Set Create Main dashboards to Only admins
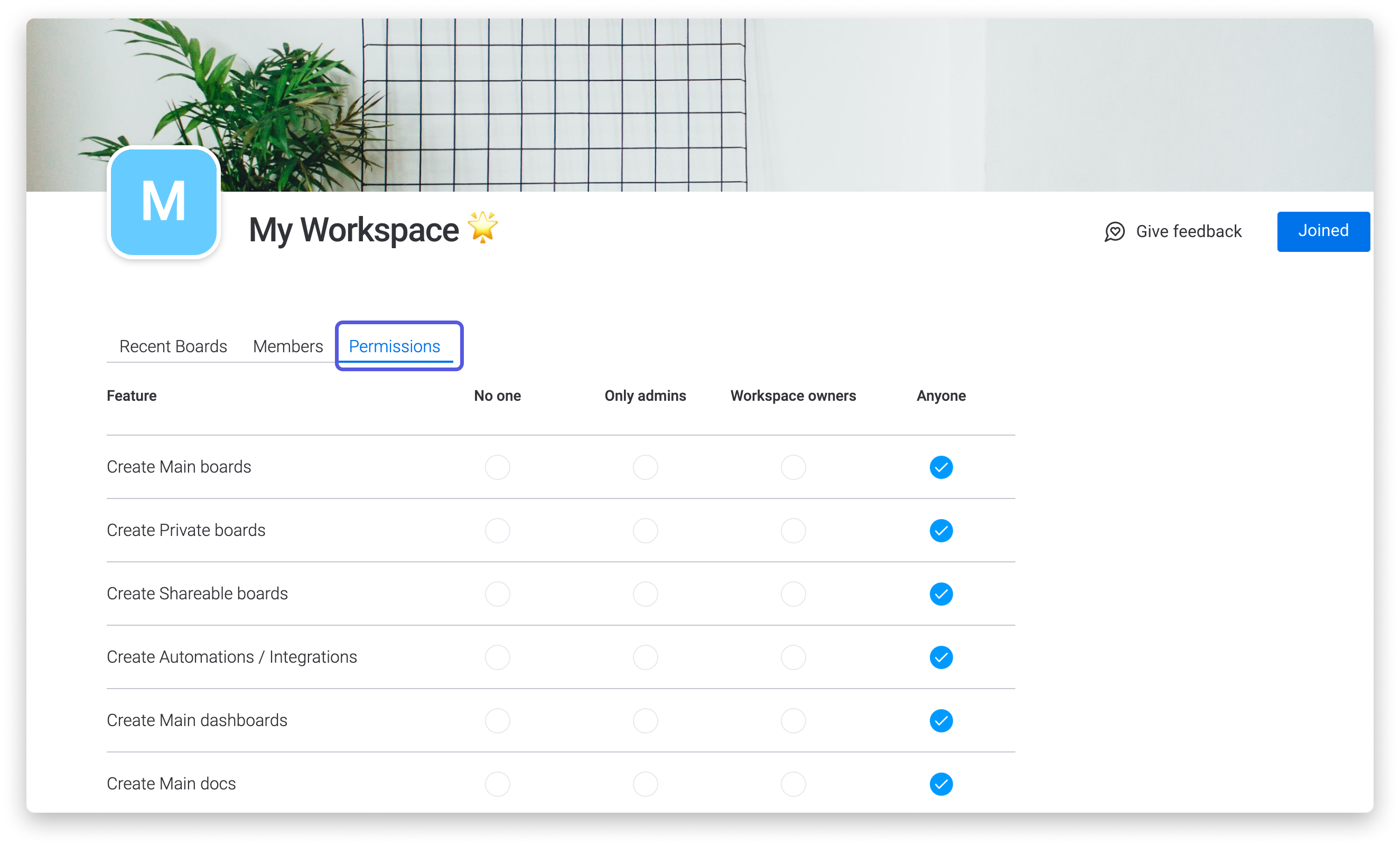Image resolution: width=1400 pixels, height=847 pixels. click(x=645, y=720)
